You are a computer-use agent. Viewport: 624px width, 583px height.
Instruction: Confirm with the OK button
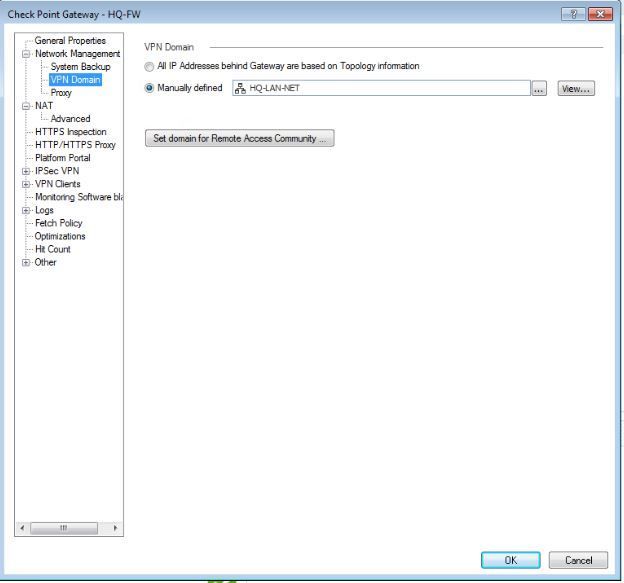pyautogui.click(x=509, y=561)
